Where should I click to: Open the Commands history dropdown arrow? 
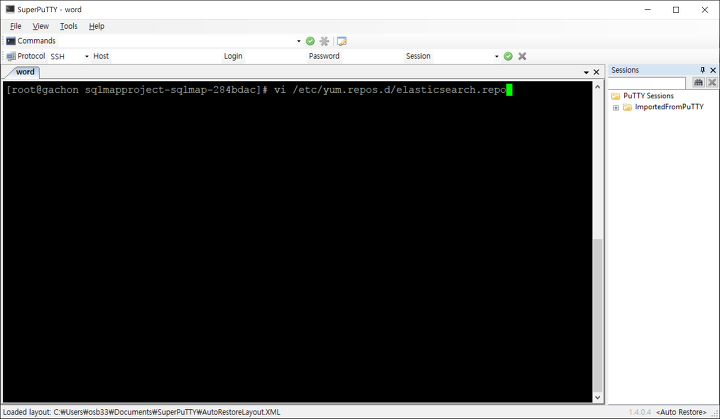298,41
